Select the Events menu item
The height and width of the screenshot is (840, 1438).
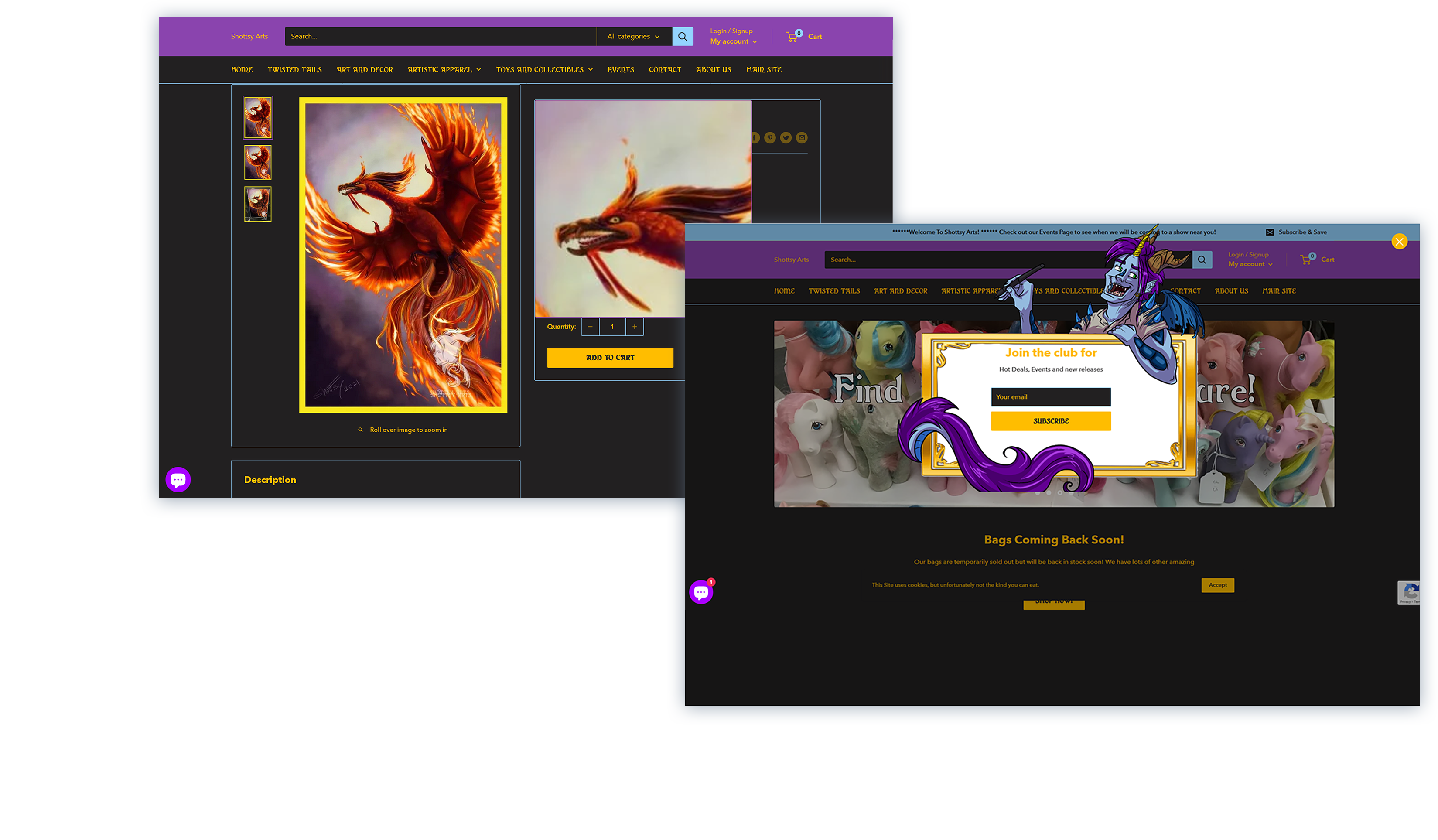click(x=620, y=70)
